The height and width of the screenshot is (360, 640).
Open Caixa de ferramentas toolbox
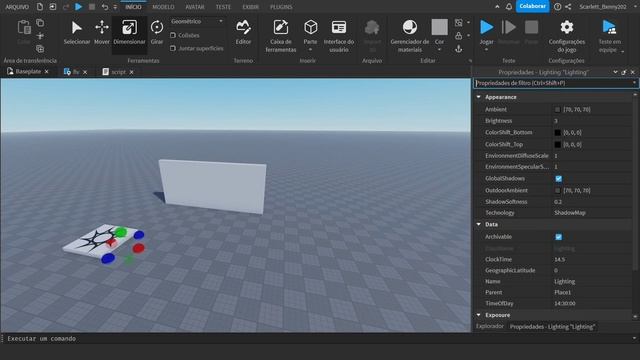tap(281, 36)
